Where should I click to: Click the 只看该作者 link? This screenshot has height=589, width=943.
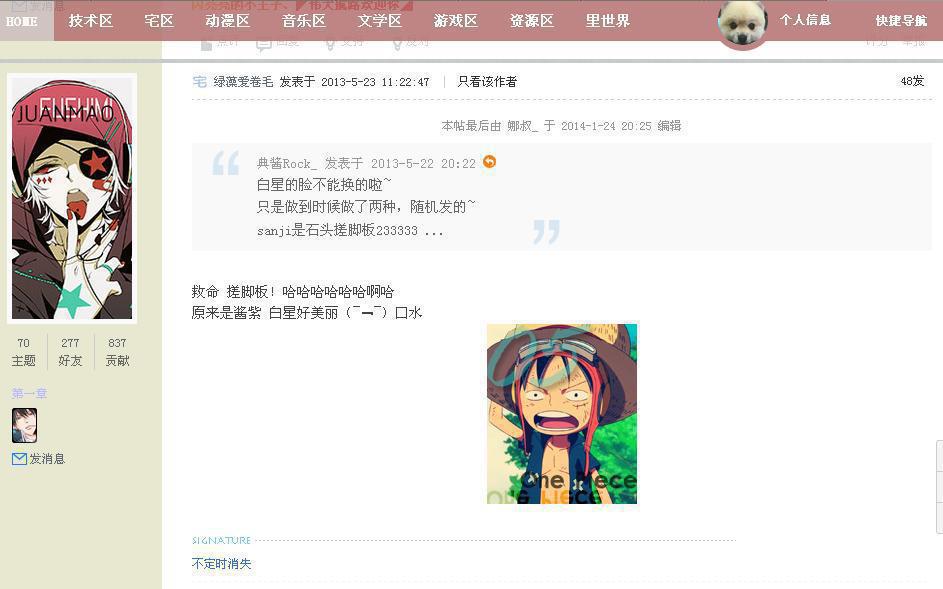(487, 82)
